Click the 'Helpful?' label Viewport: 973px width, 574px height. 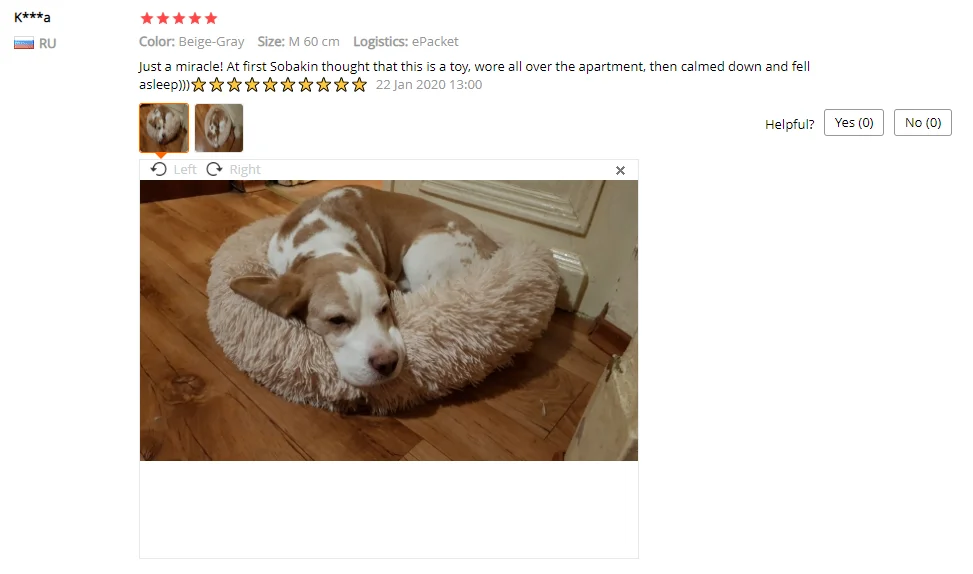click(789, 124)
